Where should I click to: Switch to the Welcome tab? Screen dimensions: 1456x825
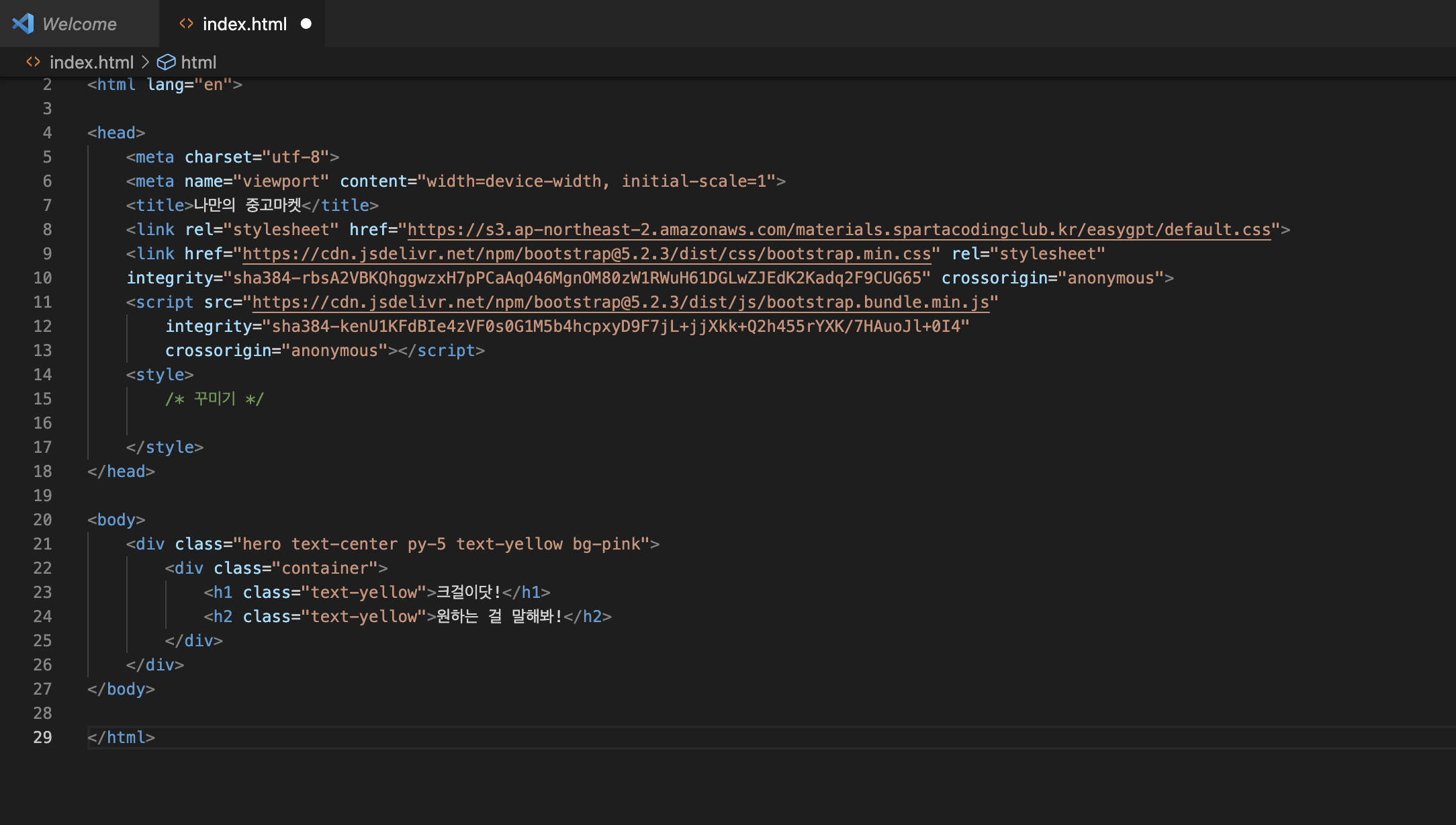79,24
